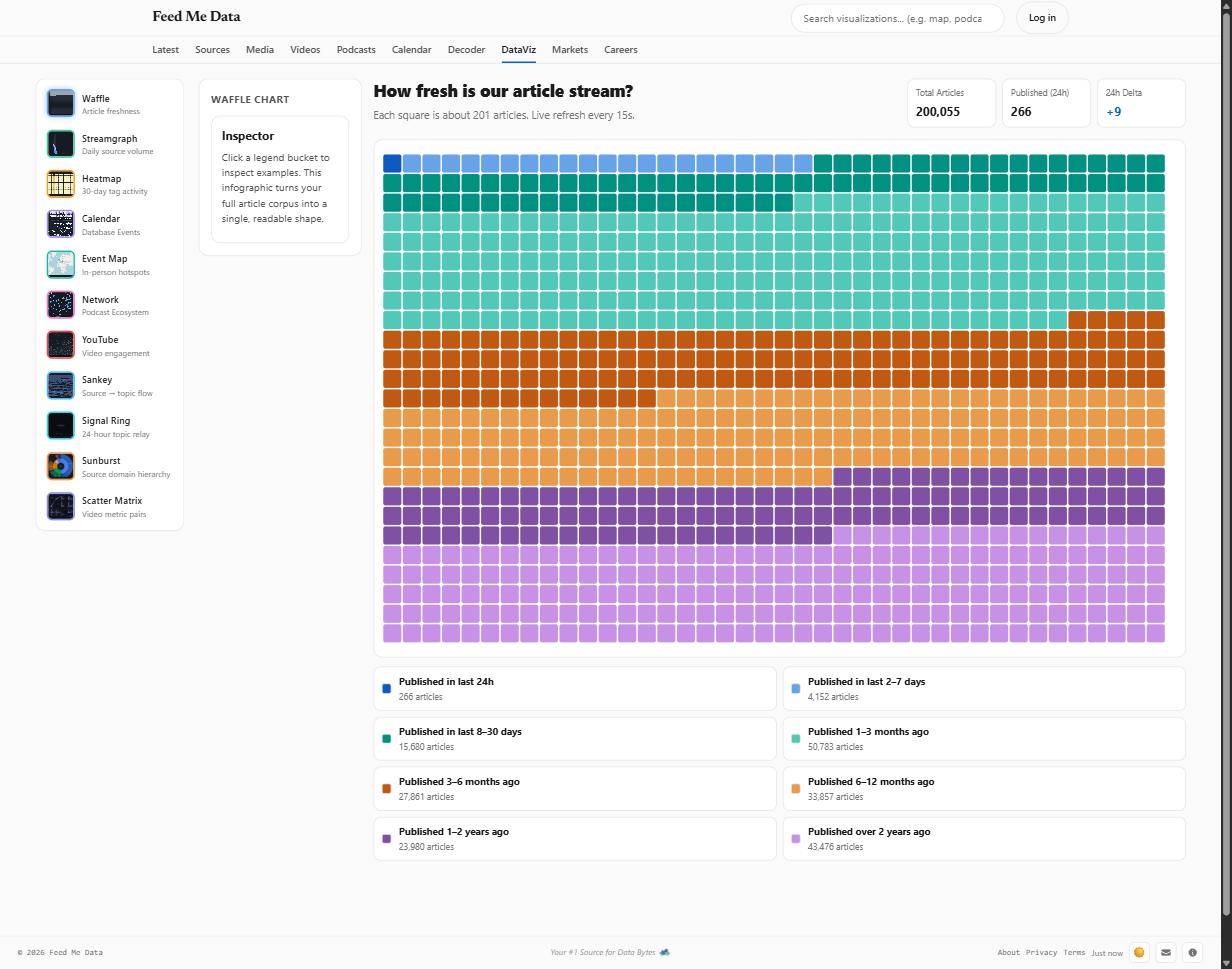Click the envelope contact icon in footer

pos(1165,952)
